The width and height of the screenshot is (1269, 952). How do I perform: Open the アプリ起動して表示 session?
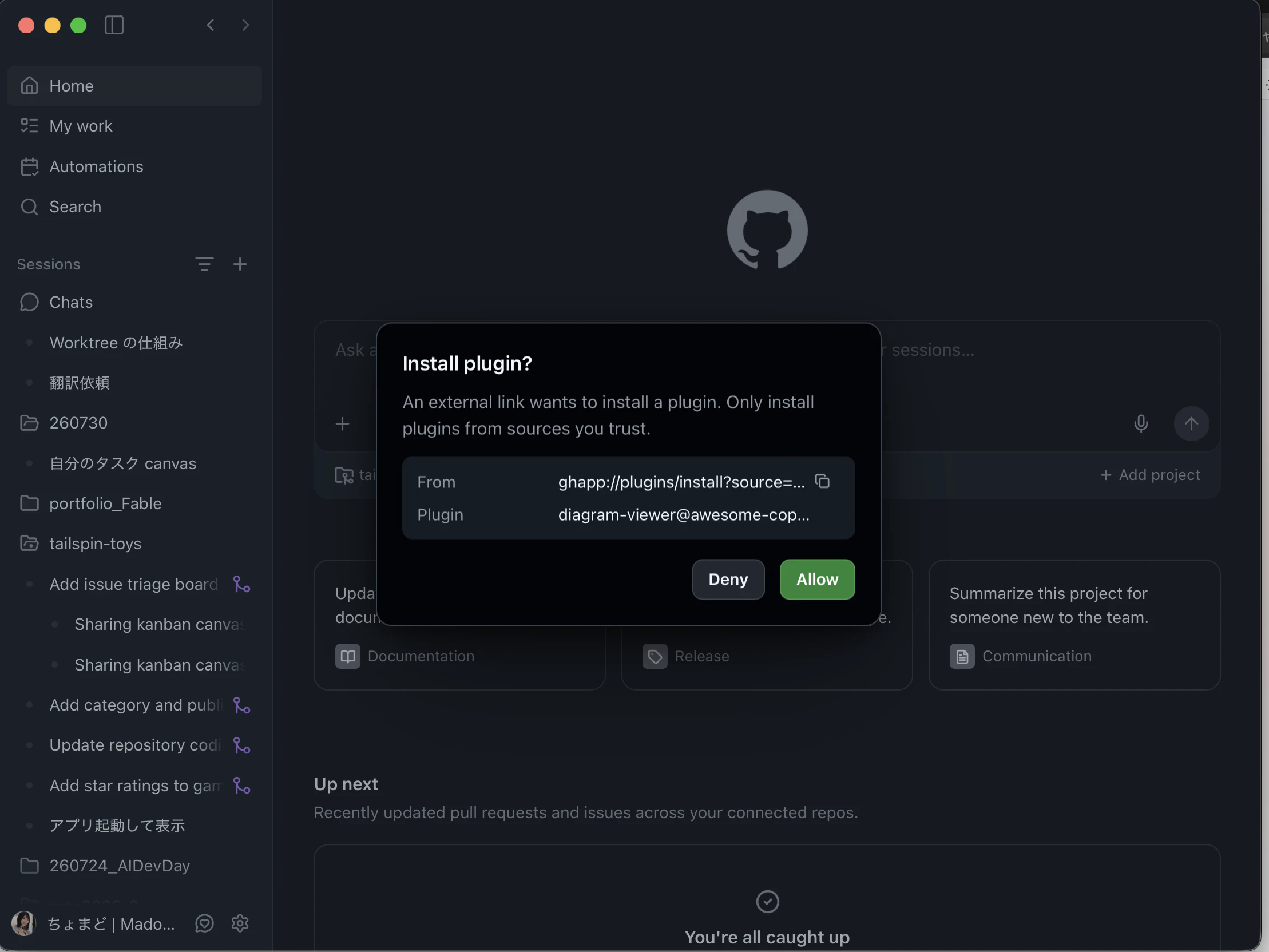134,825
